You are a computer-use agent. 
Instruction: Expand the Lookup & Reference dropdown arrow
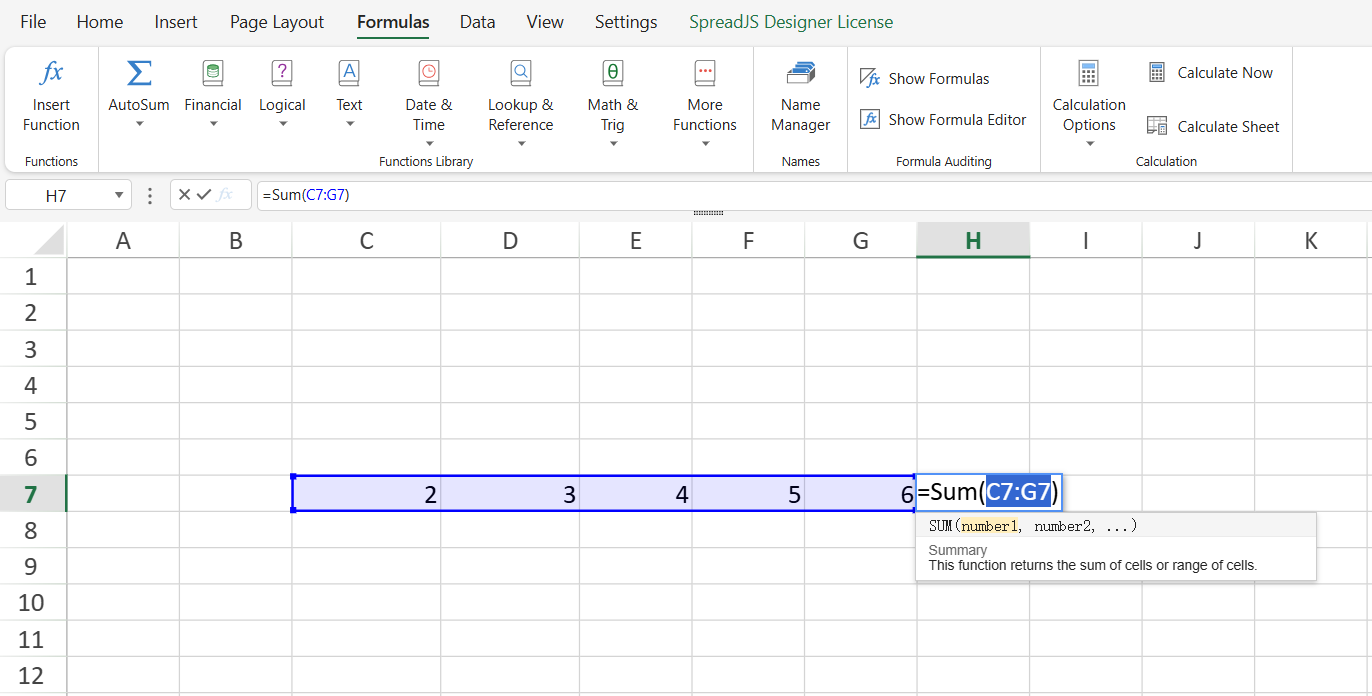pyautogui.click(x=521, y=144)
